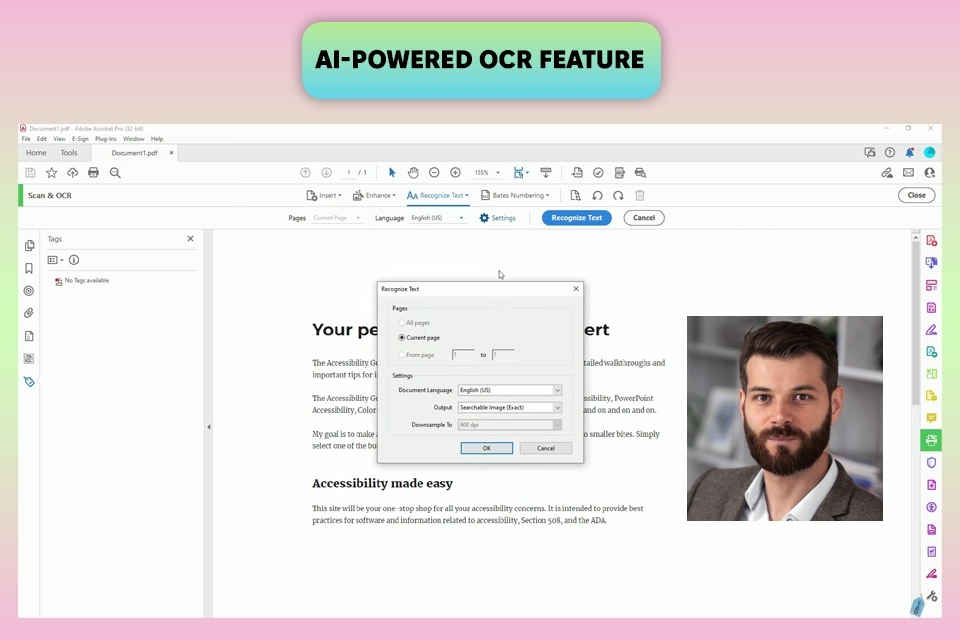Select the From page radio button
Screen dimensions: 960x640
click(402, 355)
